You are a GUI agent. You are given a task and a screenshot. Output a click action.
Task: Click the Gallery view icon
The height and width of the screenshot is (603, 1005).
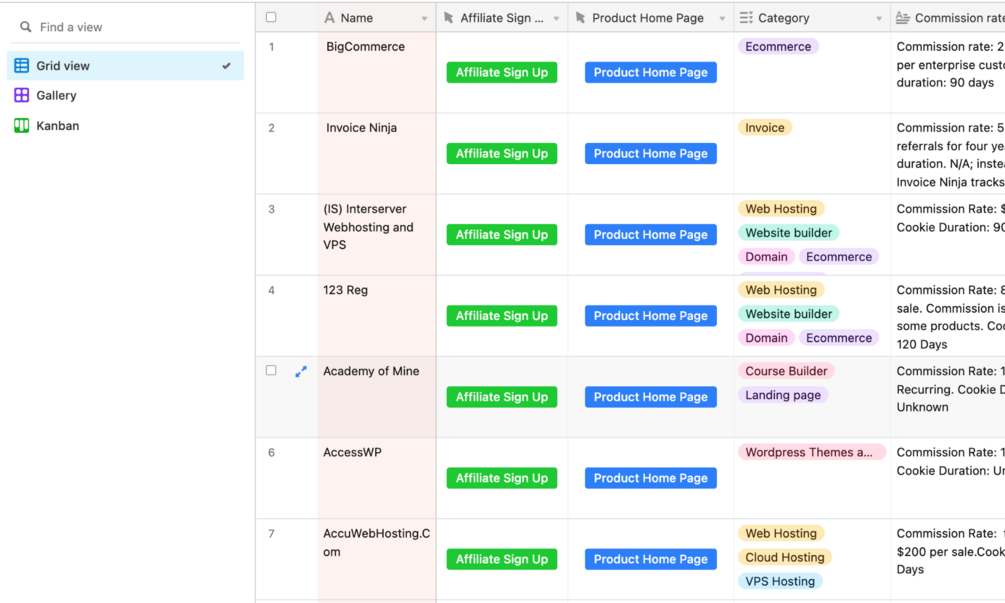pyautogui.click(x=21, y=95)
